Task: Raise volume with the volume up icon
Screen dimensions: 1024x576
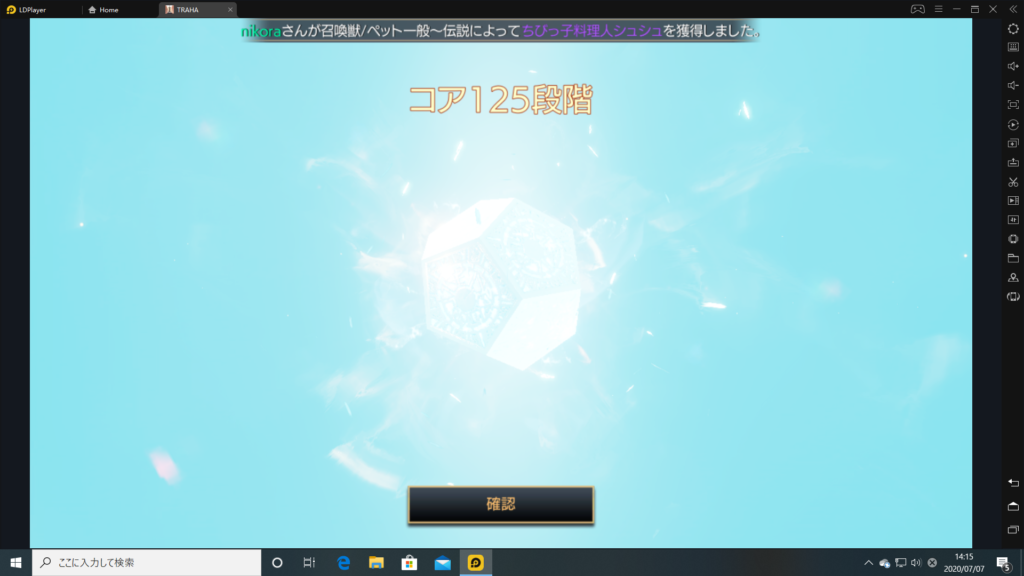Action: (x=1013, y=66)
